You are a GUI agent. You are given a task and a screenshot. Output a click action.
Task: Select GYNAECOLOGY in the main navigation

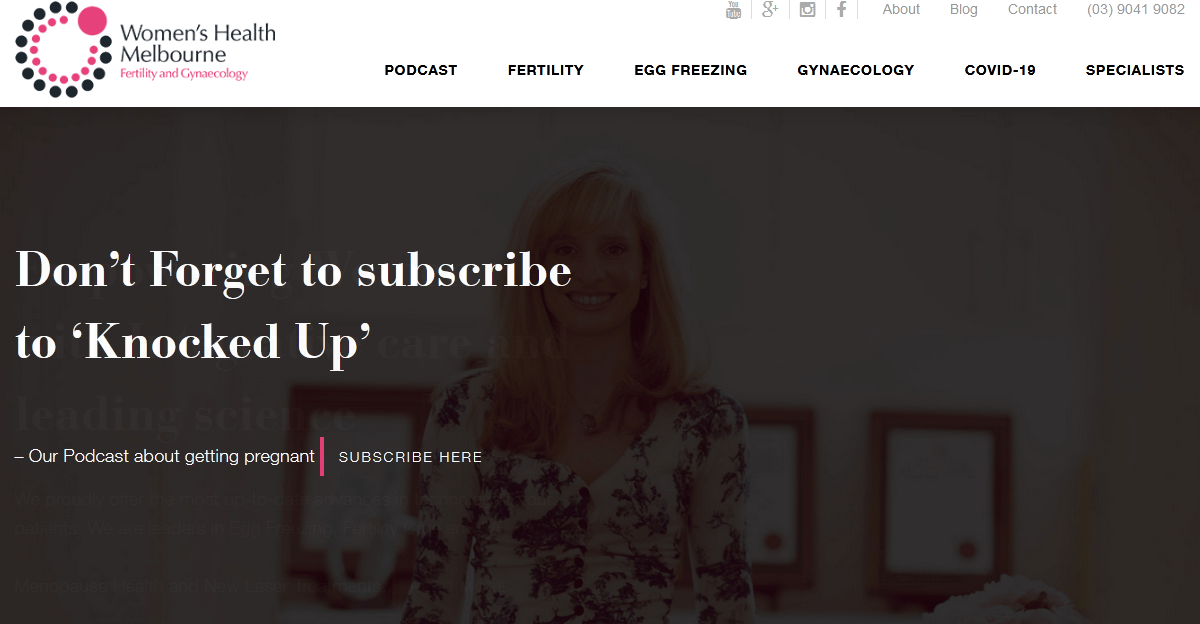[856, 70]
